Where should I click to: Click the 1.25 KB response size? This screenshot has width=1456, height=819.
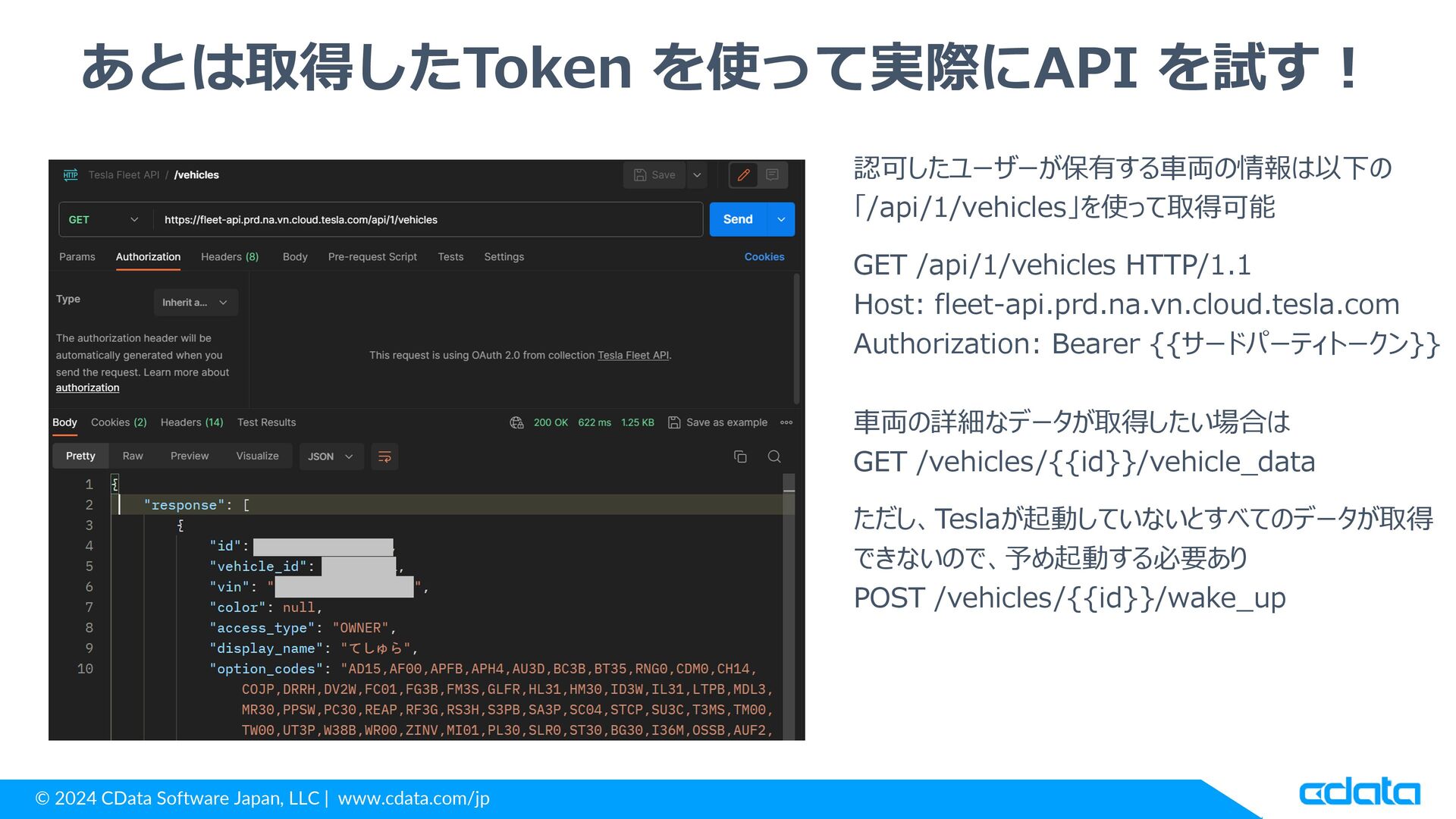(638, 423)
